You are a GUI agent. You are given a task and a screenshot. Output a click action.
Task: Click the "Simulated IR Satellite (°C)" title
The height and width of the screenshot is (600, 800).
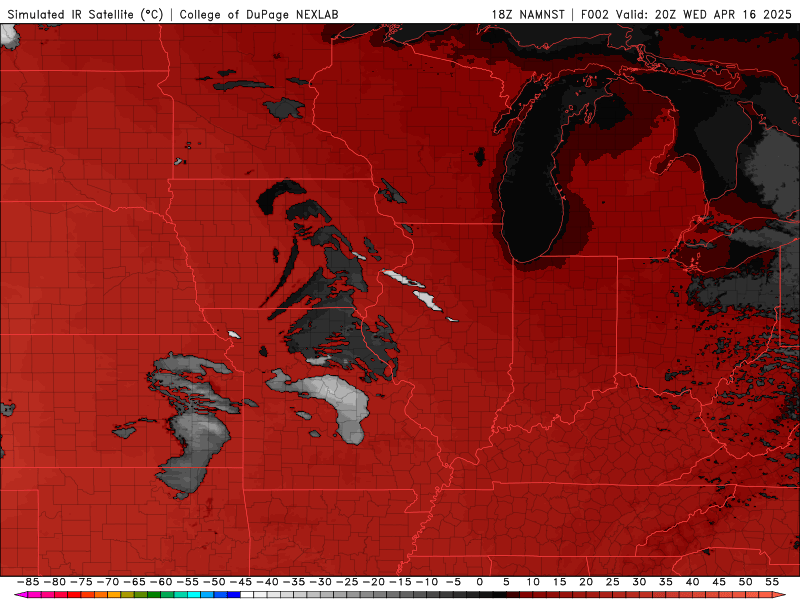(x=85, y=14)
